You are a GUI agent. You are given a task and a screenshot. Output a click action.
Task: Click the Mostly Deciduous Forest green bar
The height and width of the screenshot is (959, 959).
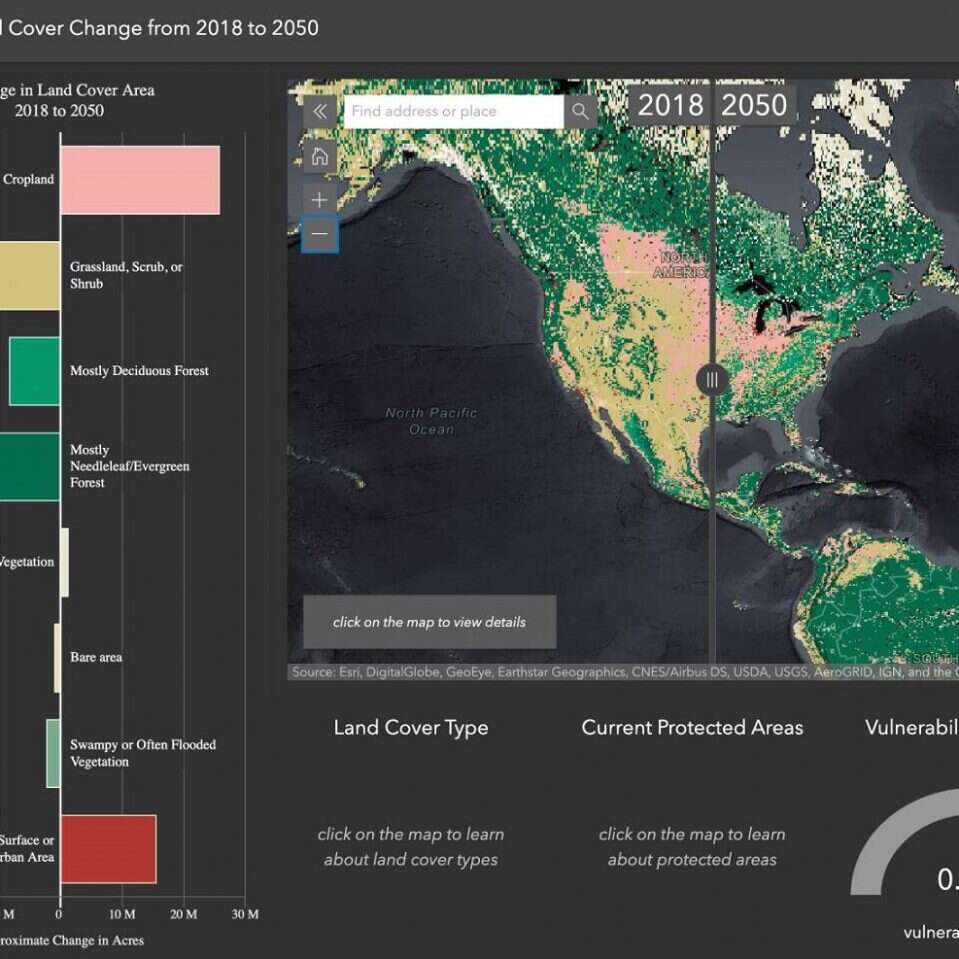click(34, 371)
